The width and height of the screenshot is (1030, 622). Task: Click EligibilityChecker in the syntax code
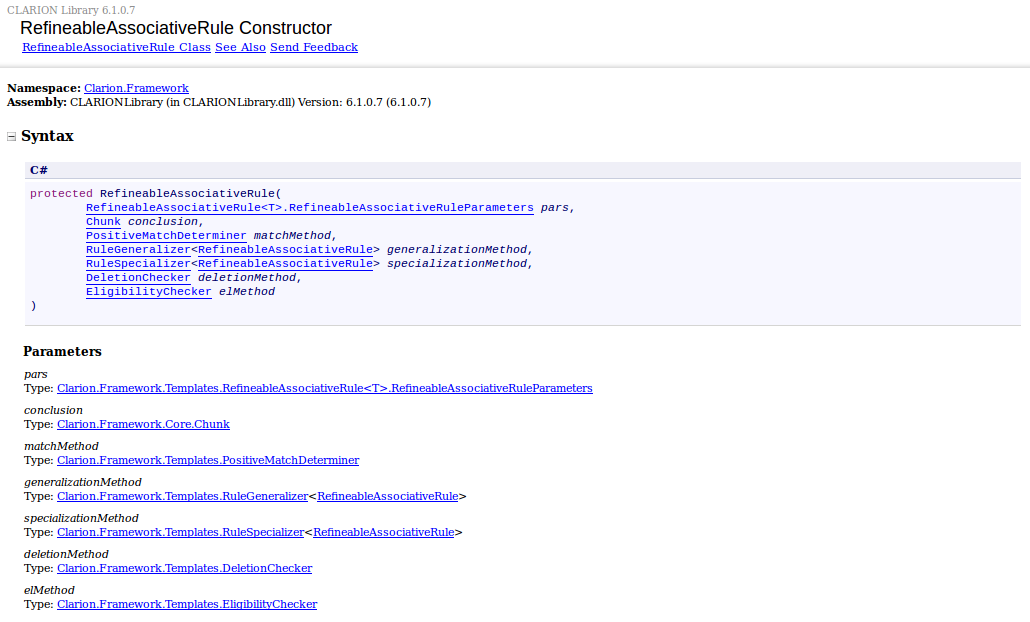point(148,291)
